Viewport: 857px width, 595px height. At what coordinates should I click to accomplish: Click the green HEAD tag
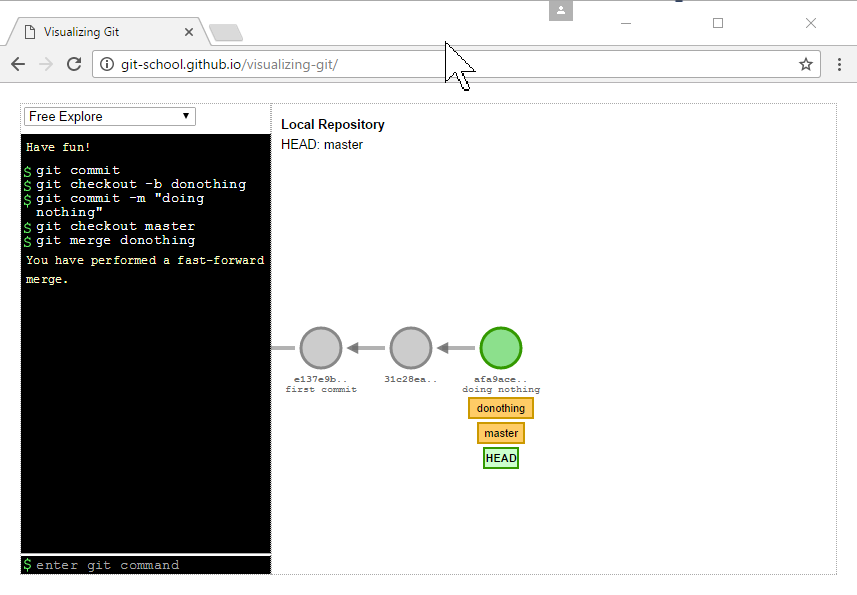click(x=501, y=458)
